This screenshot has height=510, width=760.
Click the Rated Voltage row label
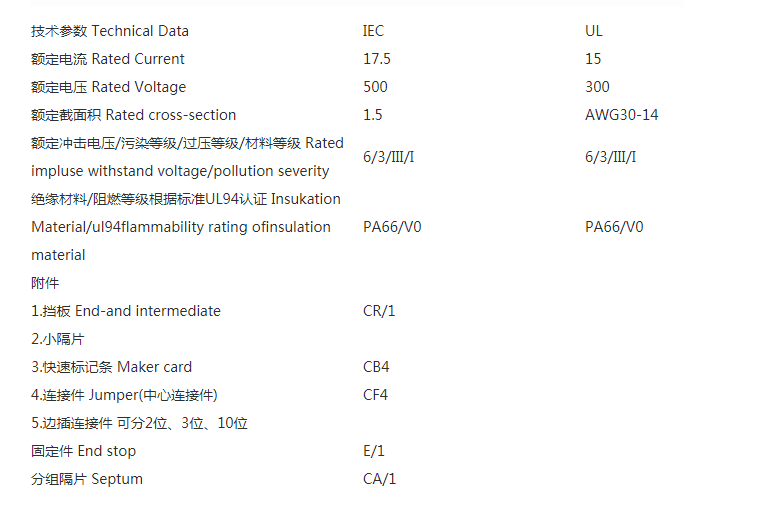pyautogui.click(x=108, y=87)
